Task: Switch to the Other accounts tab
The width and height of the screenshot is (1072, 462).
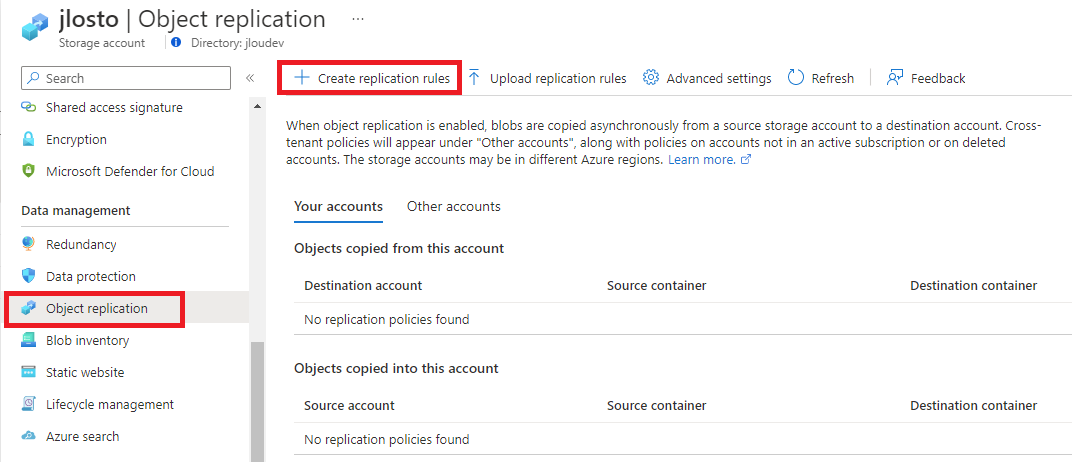Action: coord(453,206)
